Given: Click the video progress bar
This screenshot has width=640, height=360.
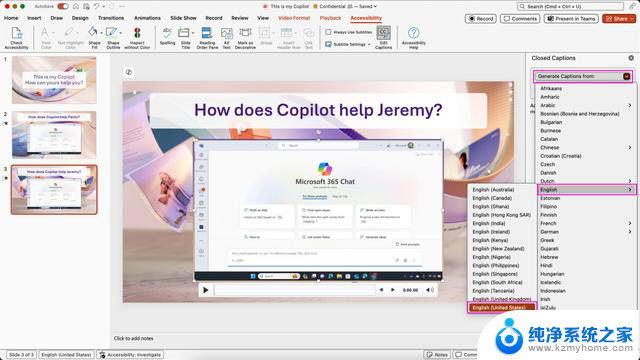Looking at the screenshot, I should point(294,290).
